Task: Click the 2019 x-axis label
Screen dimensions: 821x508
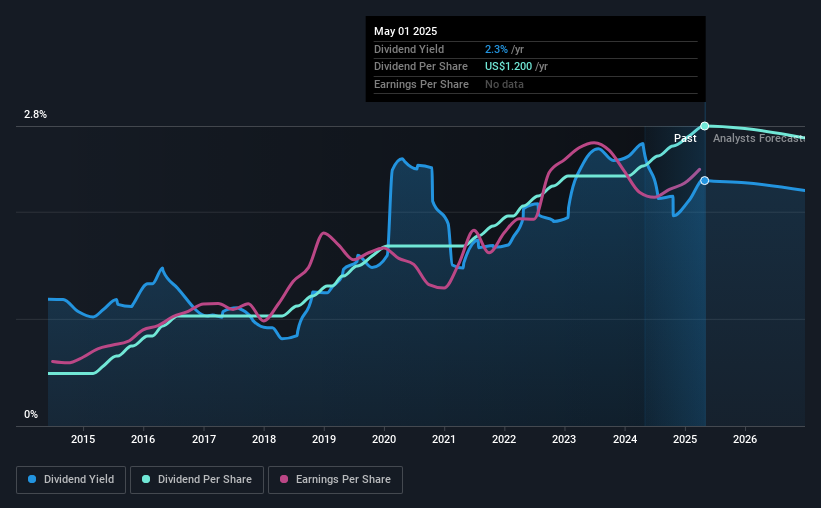Action: [x=324, y=439]
